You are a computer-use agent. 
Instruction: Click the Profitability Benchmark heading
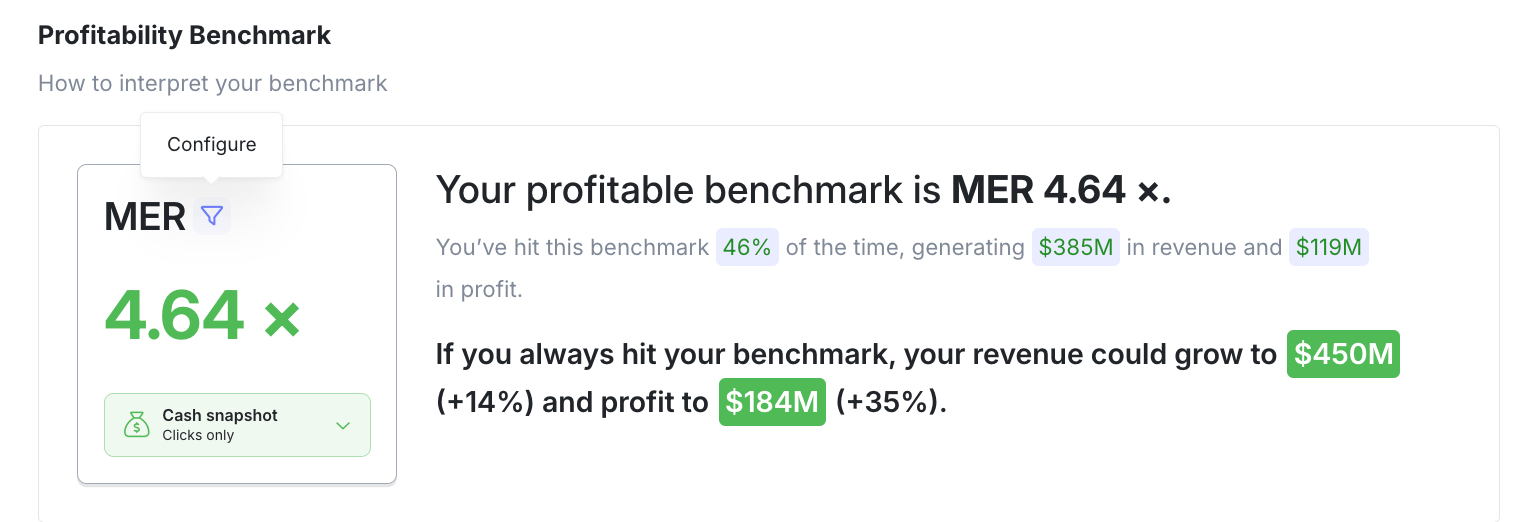pos(185,35)
